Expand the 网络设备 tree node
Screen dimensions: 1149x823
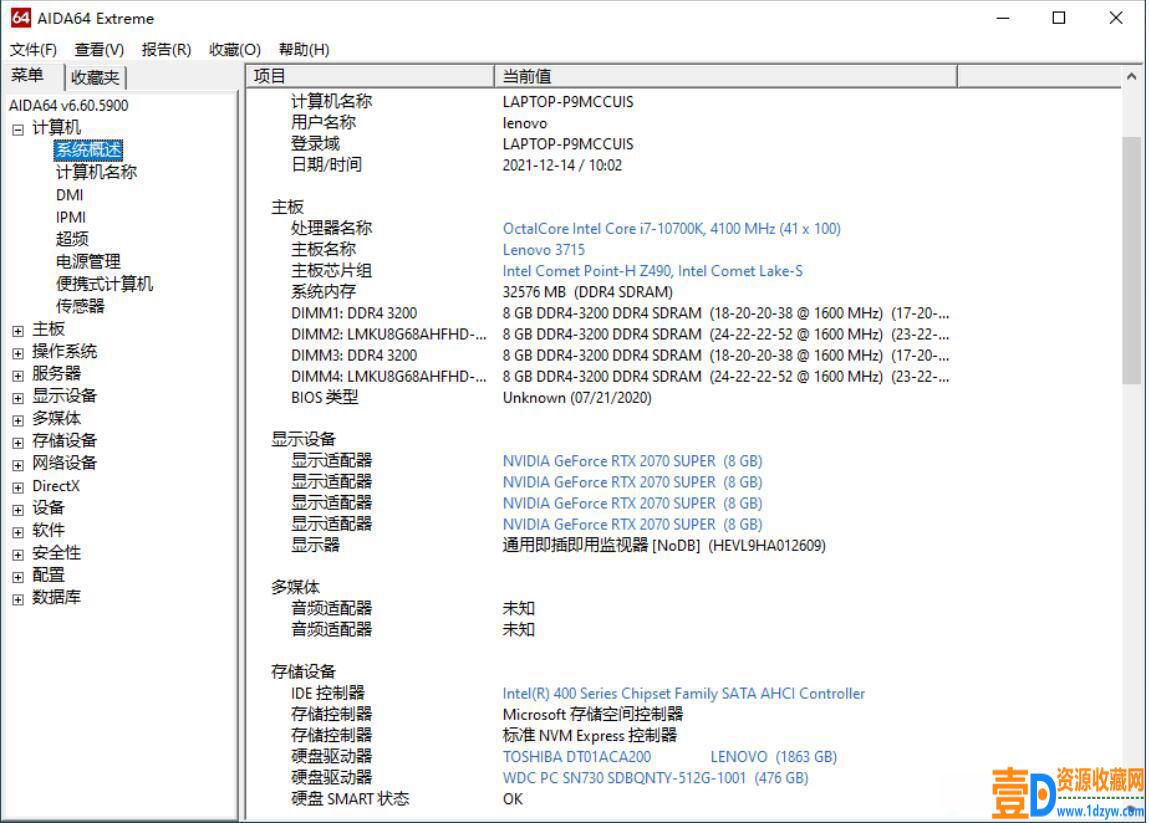17,463
